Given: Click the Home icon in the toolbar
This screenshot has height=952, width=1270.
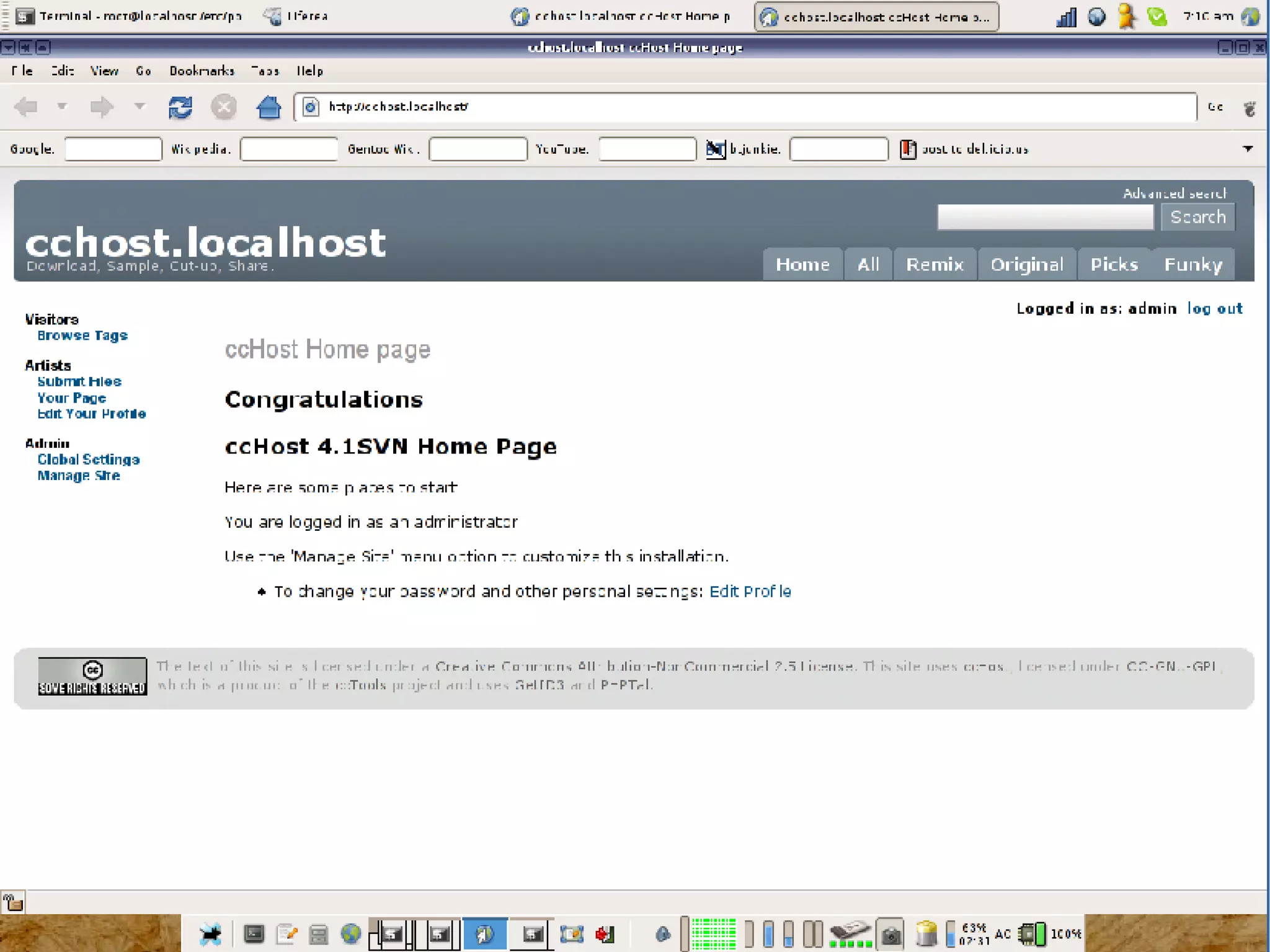Looking at the screenshot, I should click(269, 107).
